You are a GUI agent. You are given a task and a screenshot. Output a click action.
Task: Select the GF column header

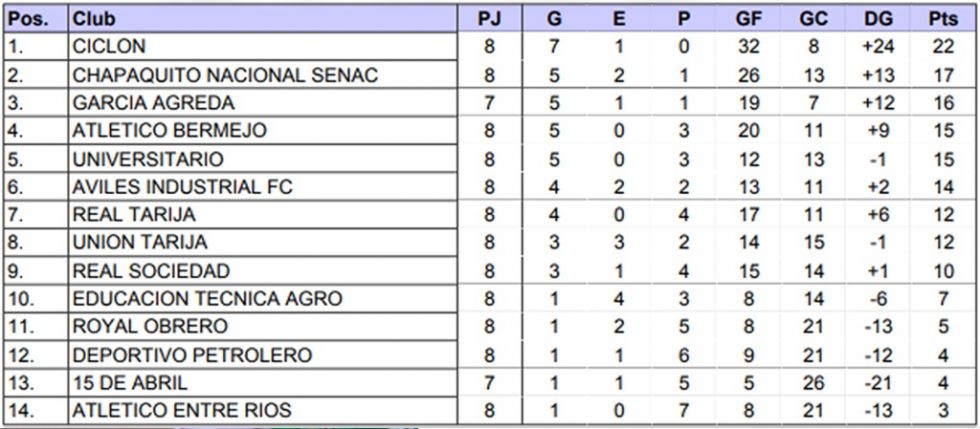coord(748,19)
